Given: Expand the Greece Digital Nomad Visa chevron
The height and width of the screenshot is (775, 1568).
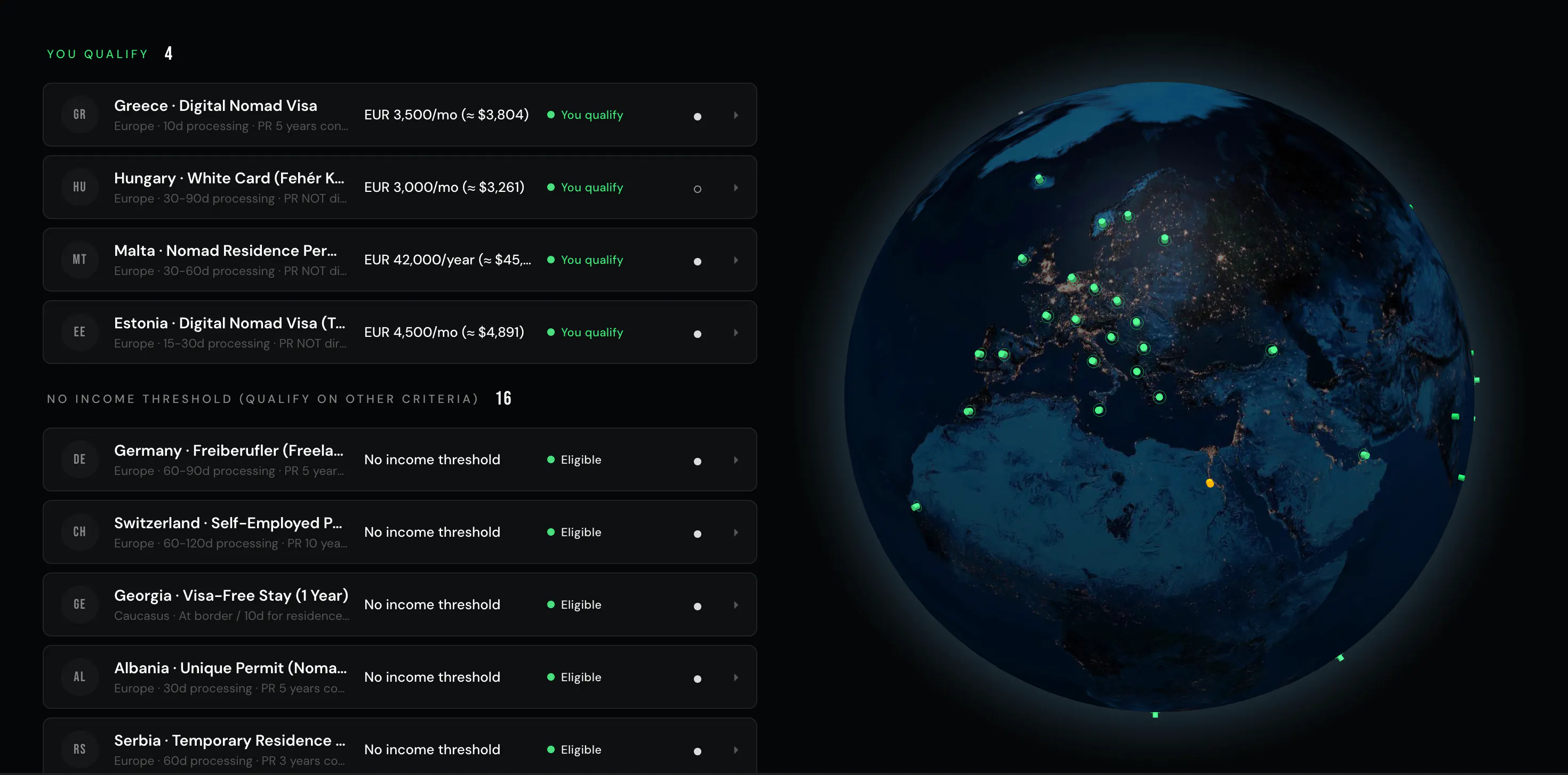Looking at the screenshot, I should pos(736,115).
